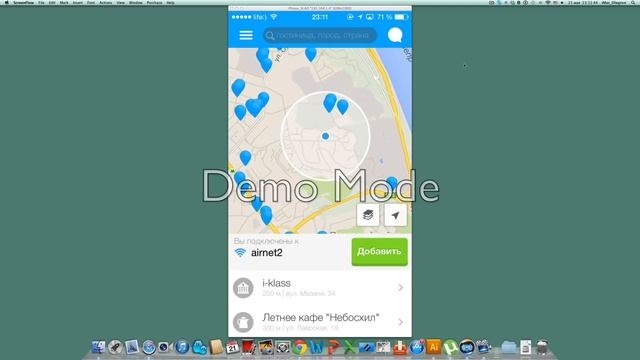Open the Летнее кафе "Небосхил" entry
The width and height of the screenshot is (640, 360).
[x=320, y=322]
